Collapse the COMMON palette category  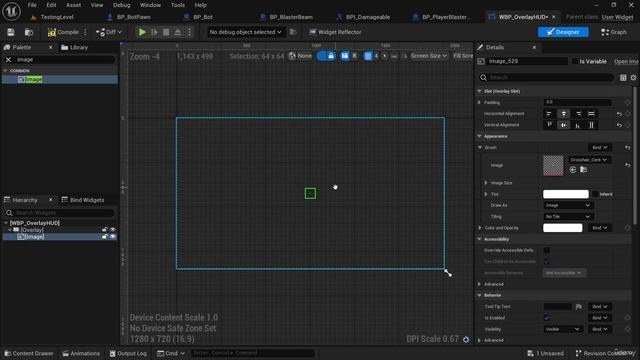coord(5,71)
